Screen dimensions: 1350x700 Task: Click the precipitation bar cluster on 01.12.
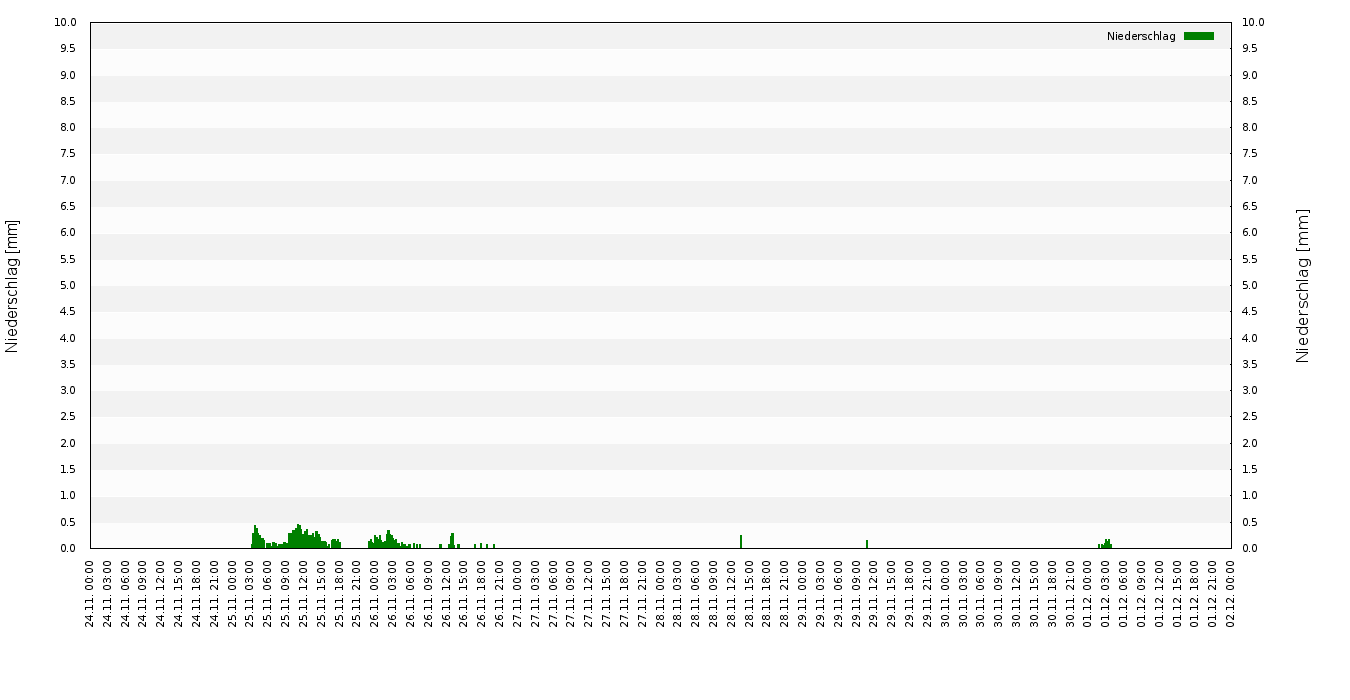pyautogui.click(x=1106, y=544)
